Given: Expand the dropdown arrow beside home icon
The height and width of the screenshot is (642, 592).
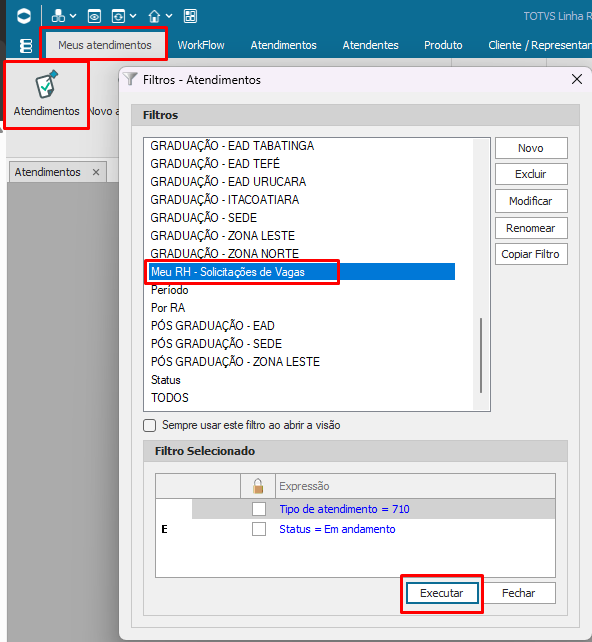Looking at the screenshot, I should tap(169, 16).
